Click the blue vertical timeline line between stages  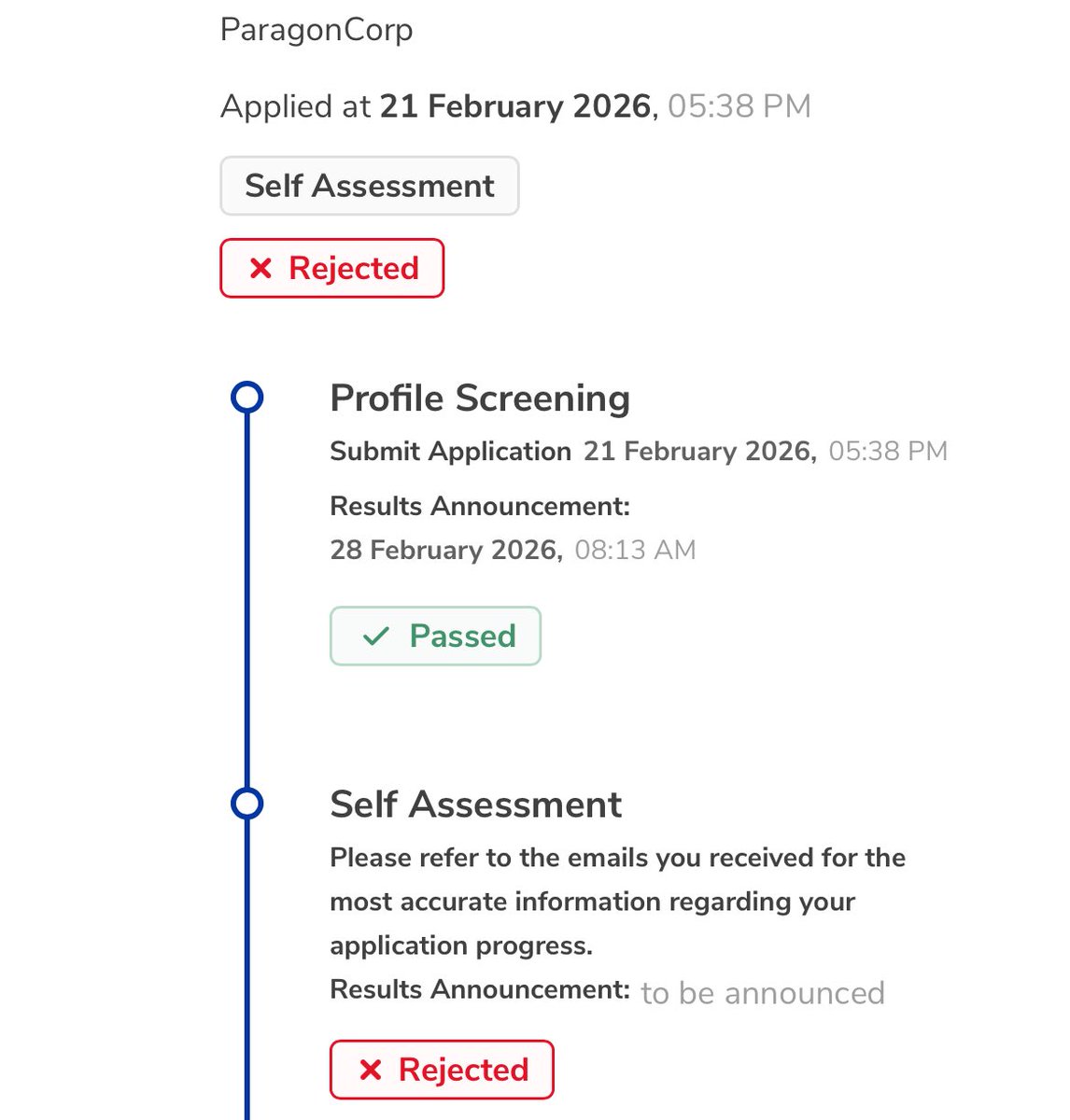[x=246, y=597]
